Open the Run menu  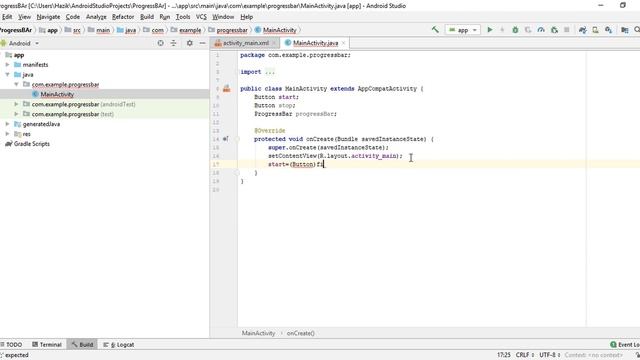point(164,17)
